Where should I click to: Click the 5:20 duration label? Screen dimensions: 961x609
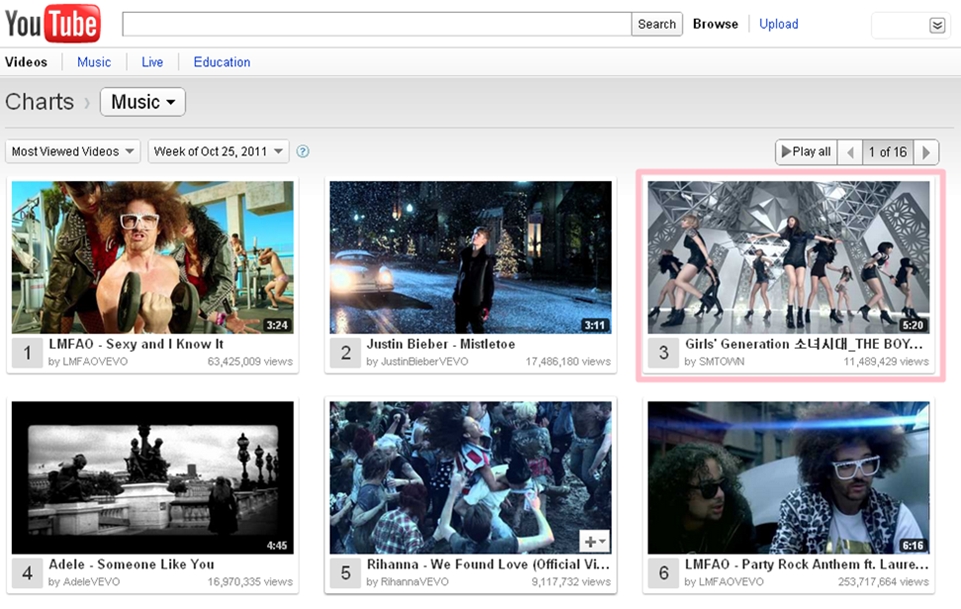(x=913, y=325)
